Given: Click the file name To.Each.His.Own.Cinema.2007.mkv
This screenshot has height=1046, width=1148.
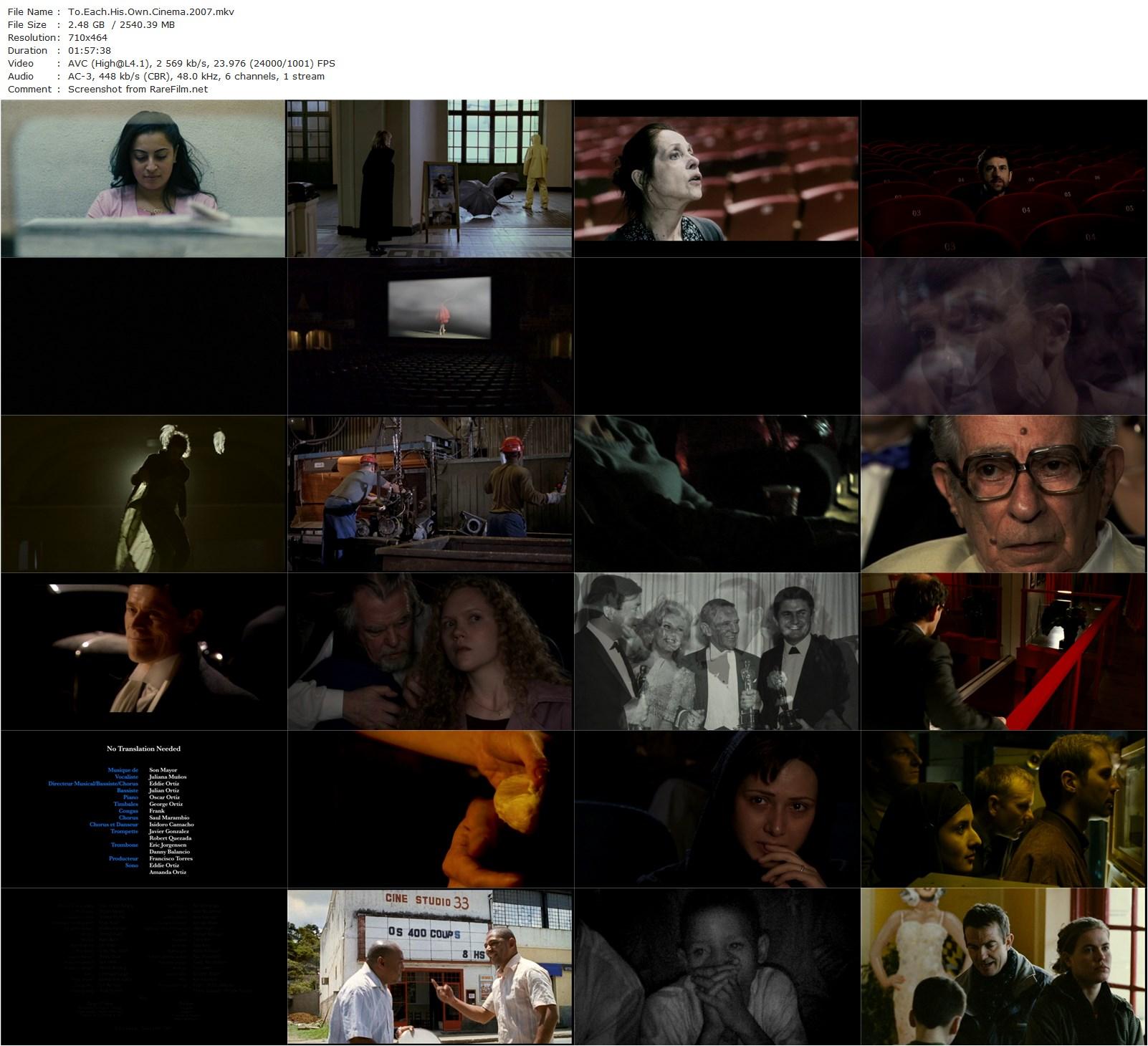Looking at the screenshot, I should [150, 12].
